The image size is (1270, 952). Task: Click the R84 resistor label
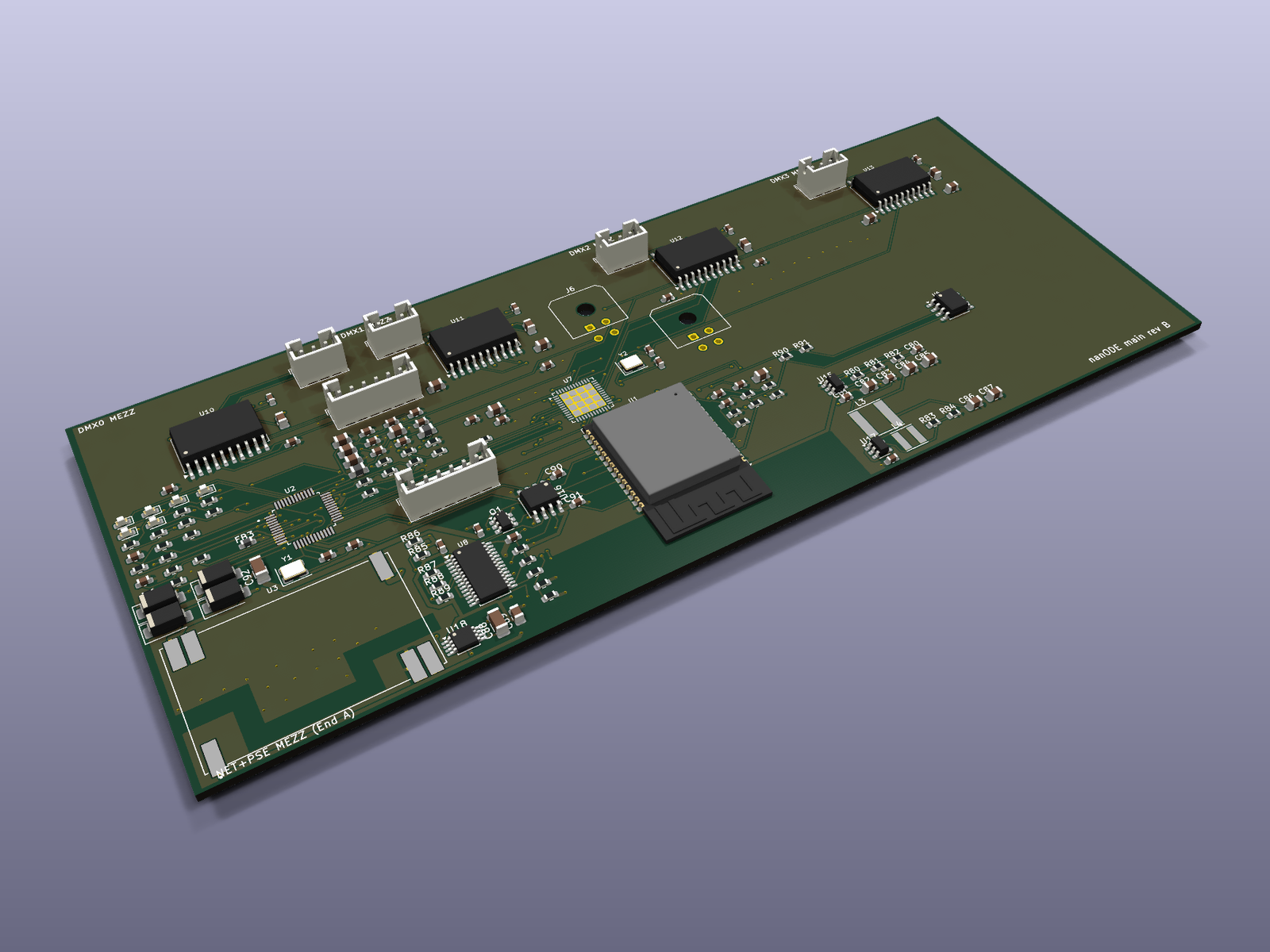click(947, 410)
